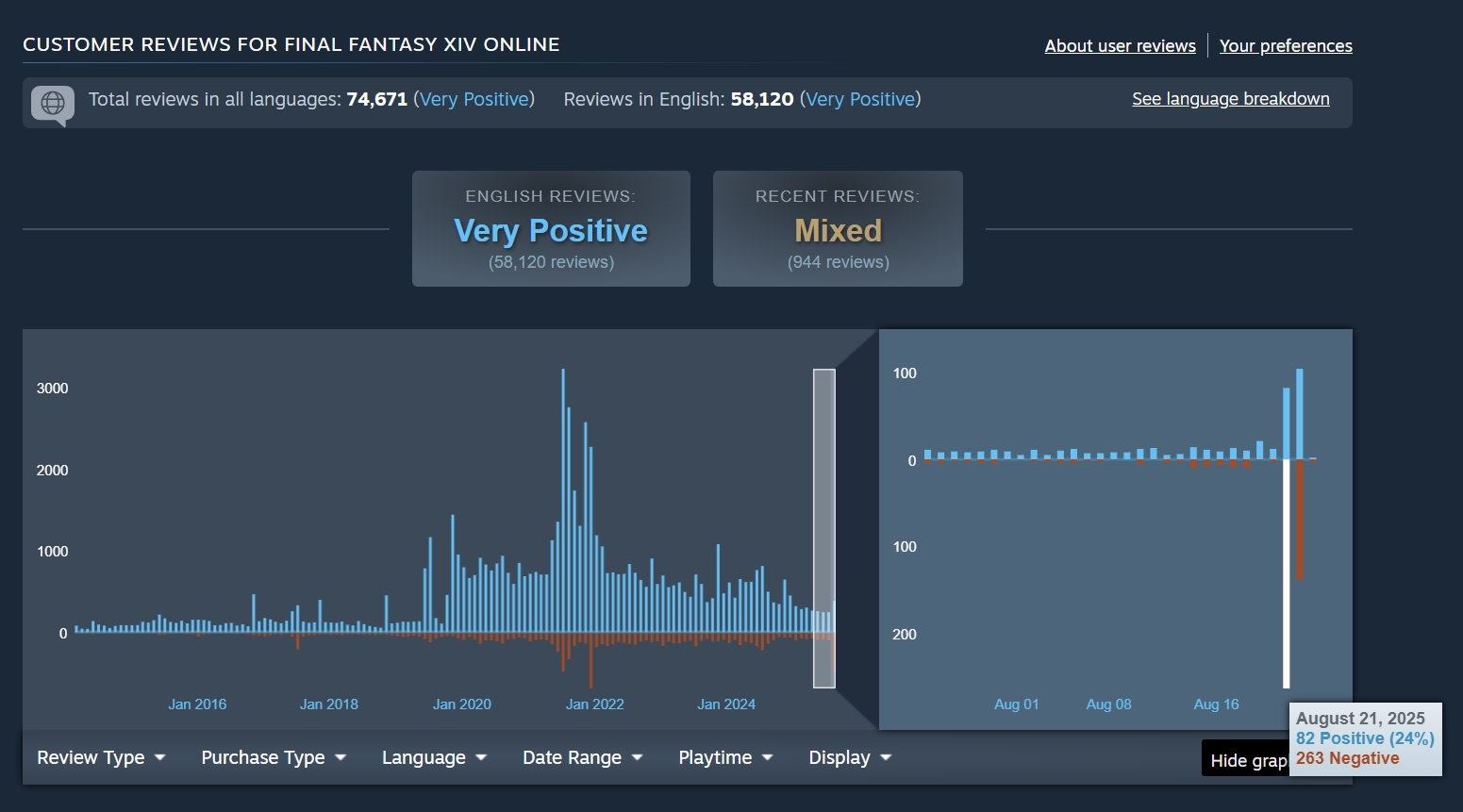Select the Recent Reviews Mixed summary box
Viewport: 1463px width, 812px height.
click(838, 228)
